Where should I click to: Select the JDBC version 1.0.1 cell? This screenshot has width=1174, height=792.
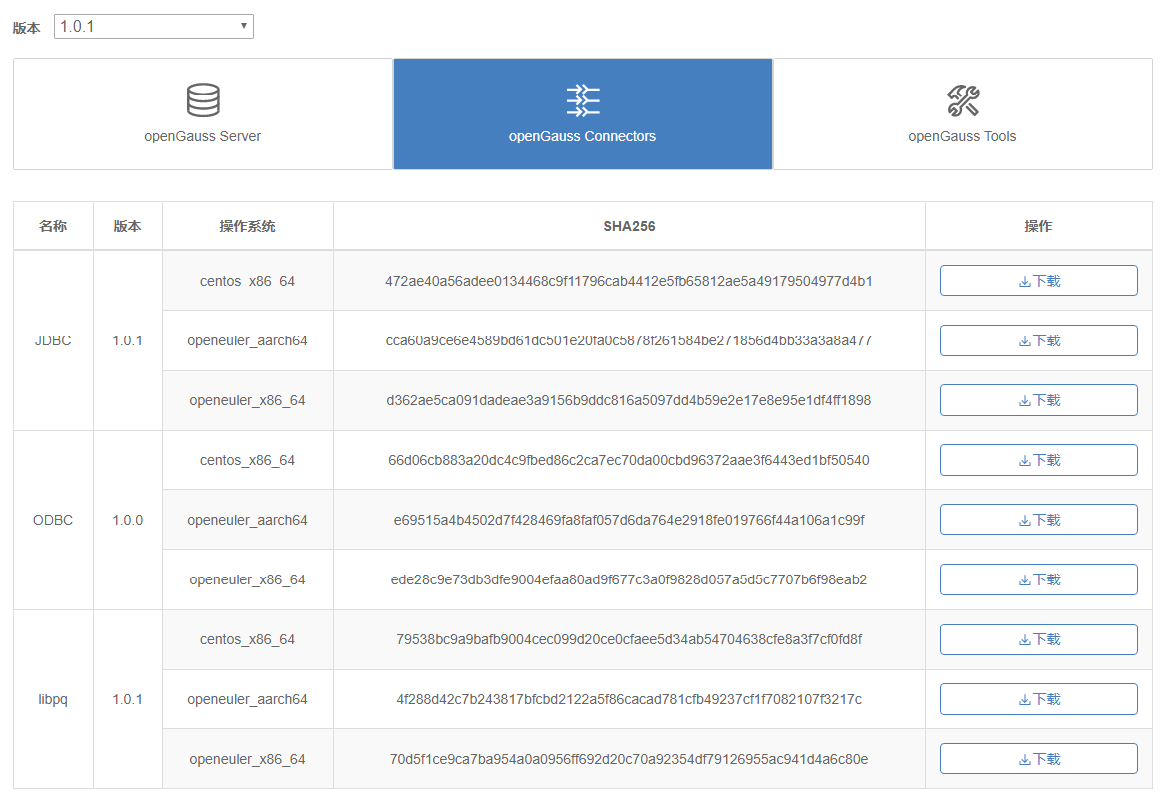click(x=128, y=341)
